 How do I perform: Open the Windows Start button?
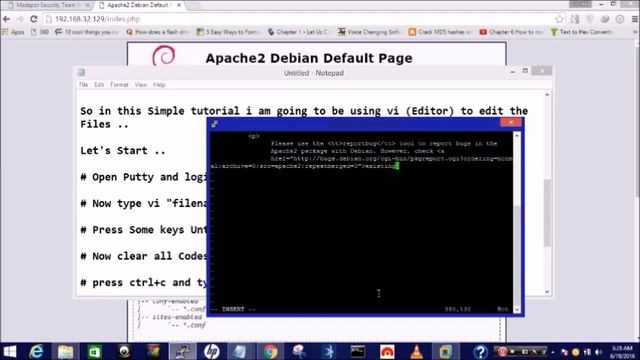click(9, 351)
